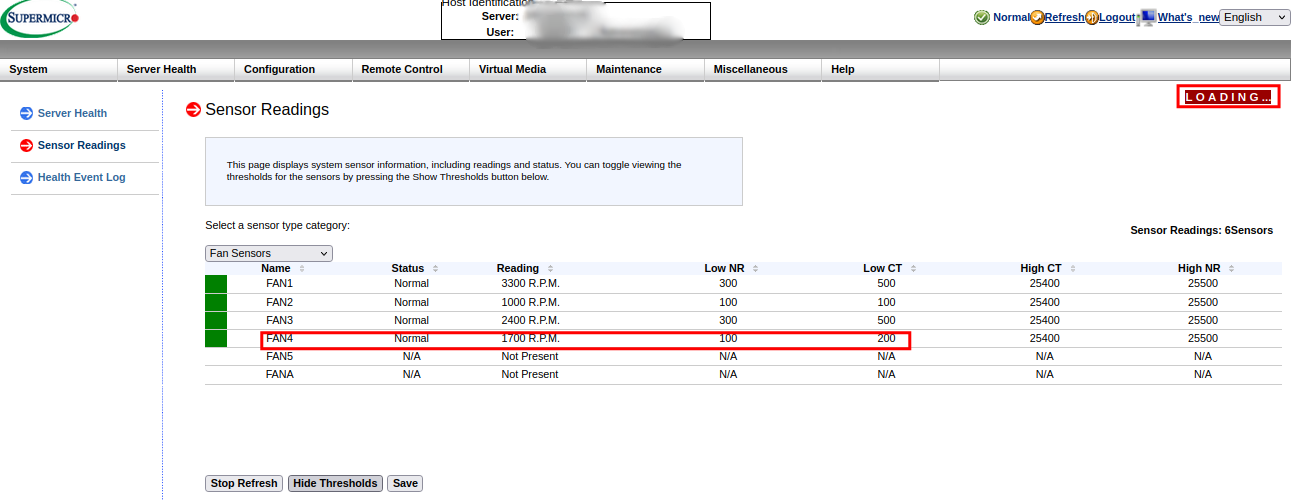Sort by the Status column arrows

coord(435,269)
